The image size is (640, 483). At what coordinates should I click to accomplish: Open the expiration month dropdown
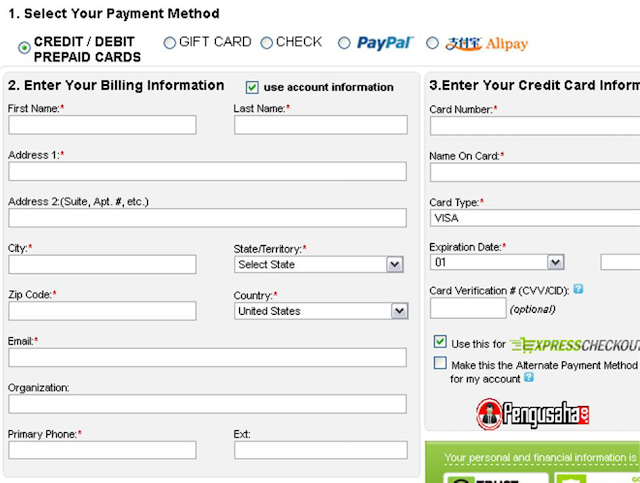pos(497,262)
